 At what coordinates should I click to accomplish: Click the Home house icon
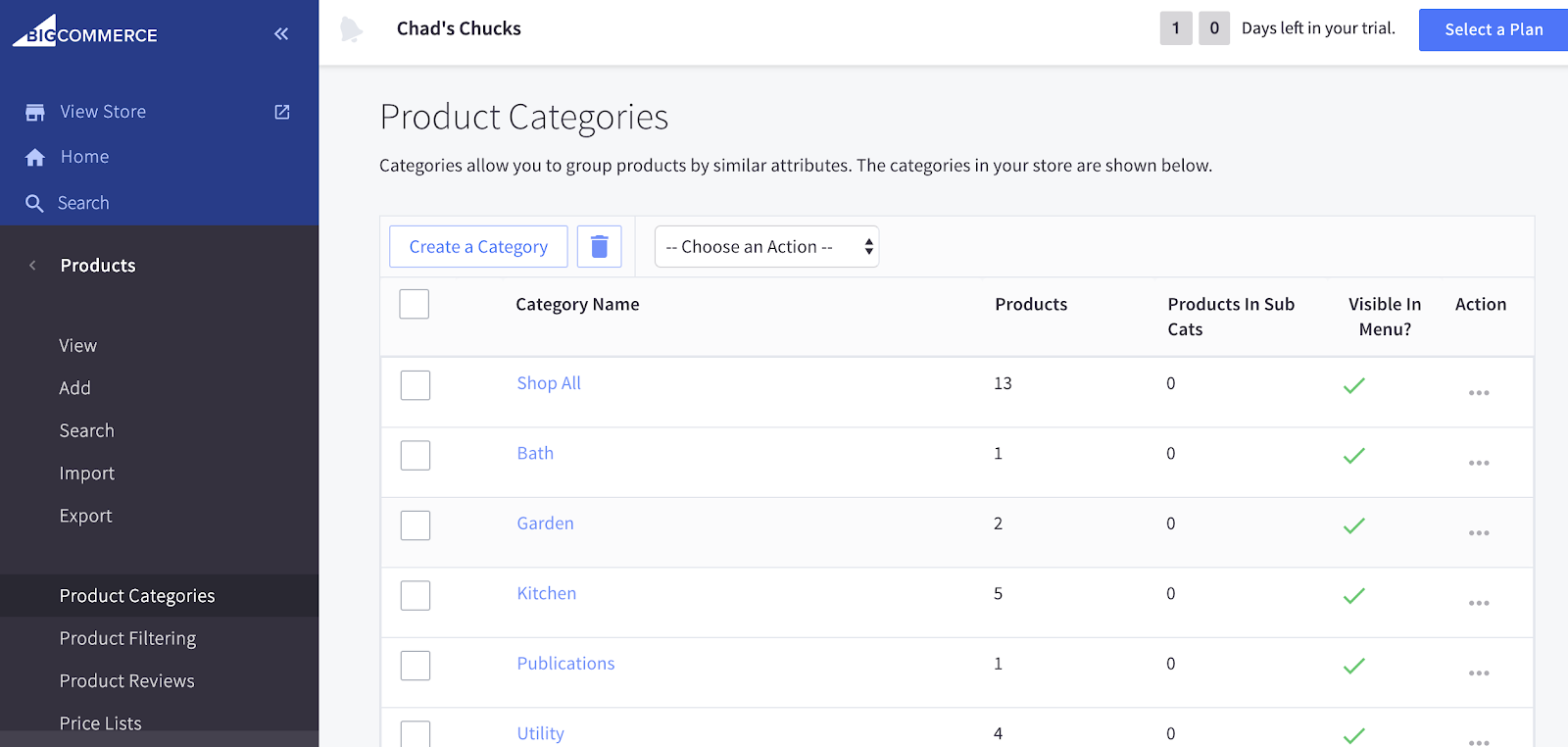pyautogui.click(x=35, y=157)
